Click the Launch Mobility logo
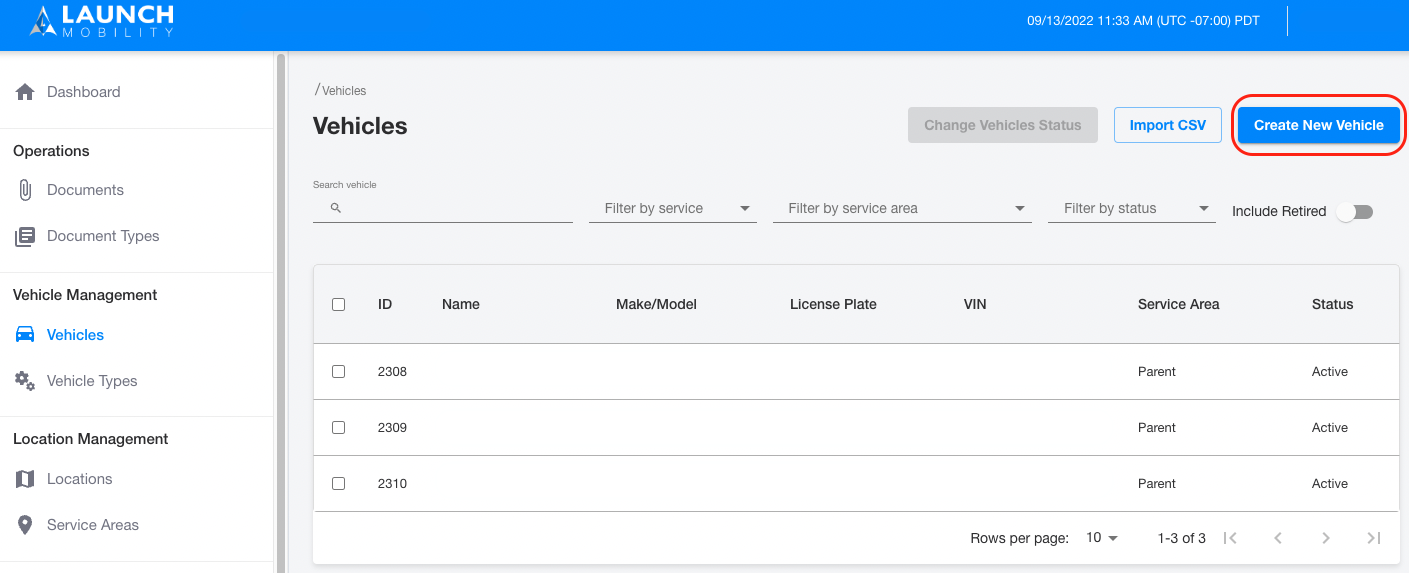Image resolution: width=1409 pixels, height=573 pixels. coord(102,21)
